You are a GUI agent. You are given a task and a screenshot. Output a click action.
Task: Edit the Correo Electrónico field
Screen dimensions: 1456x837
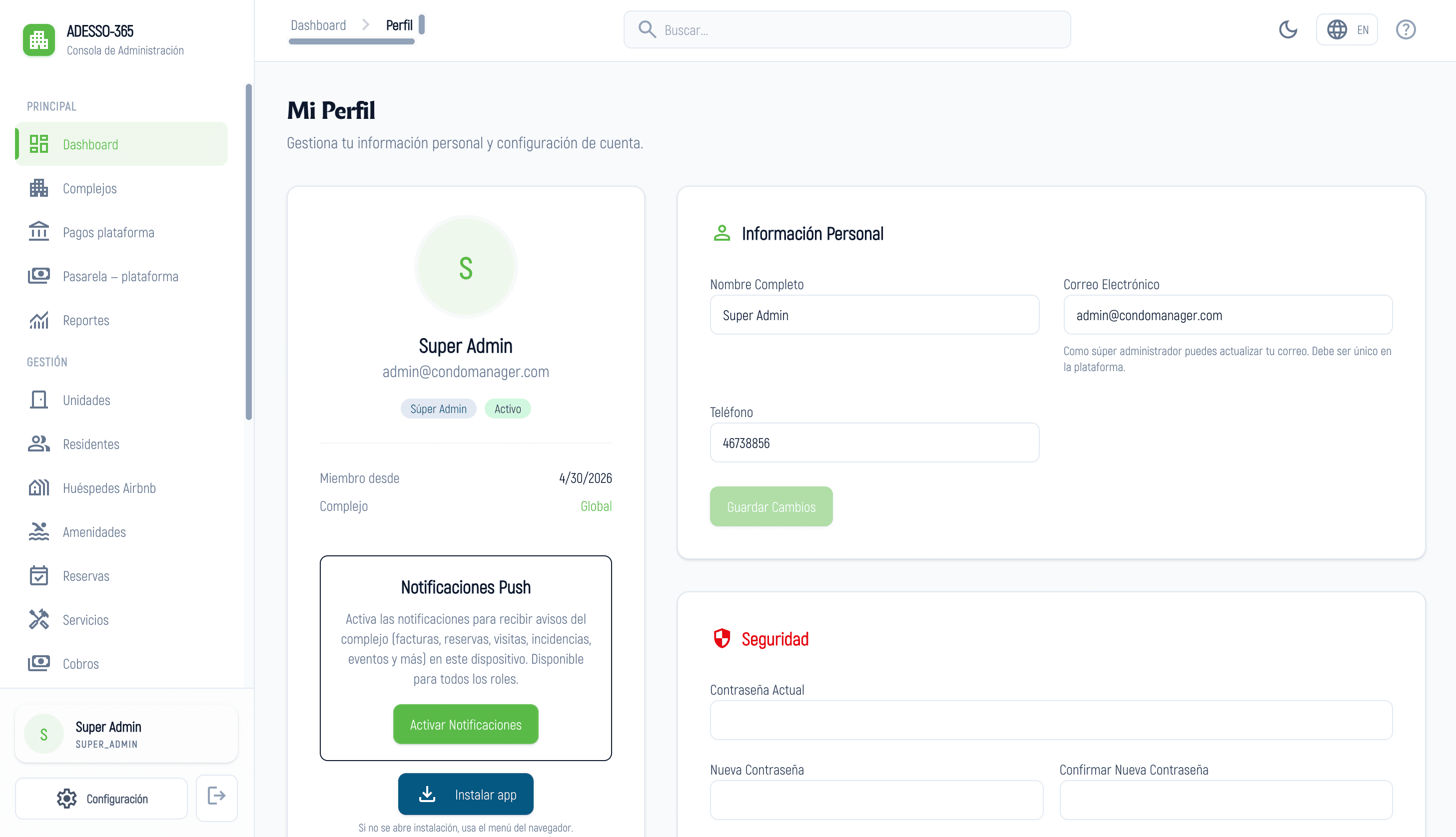[1228, 315]
